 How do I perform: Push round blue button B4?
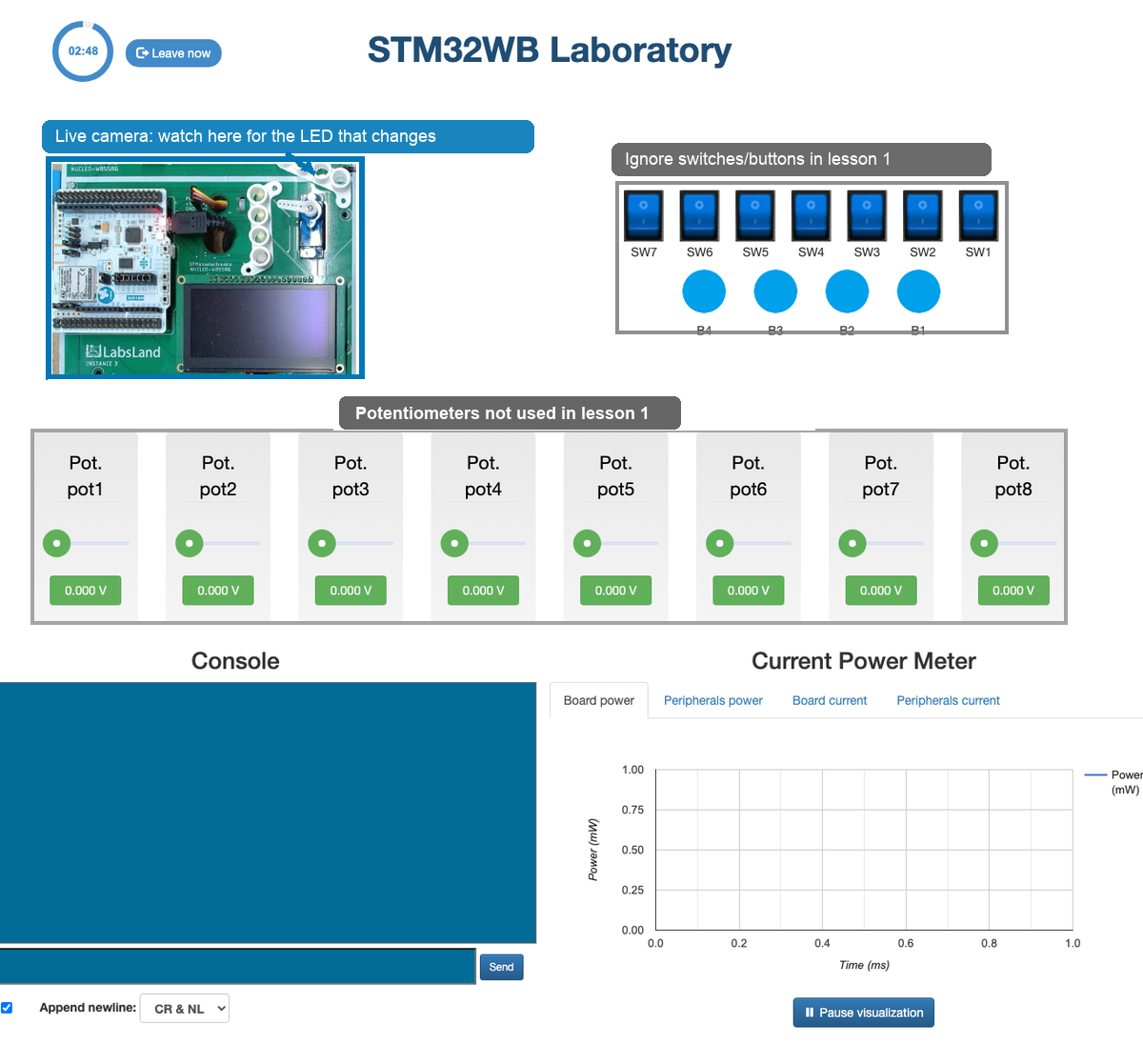704,291
